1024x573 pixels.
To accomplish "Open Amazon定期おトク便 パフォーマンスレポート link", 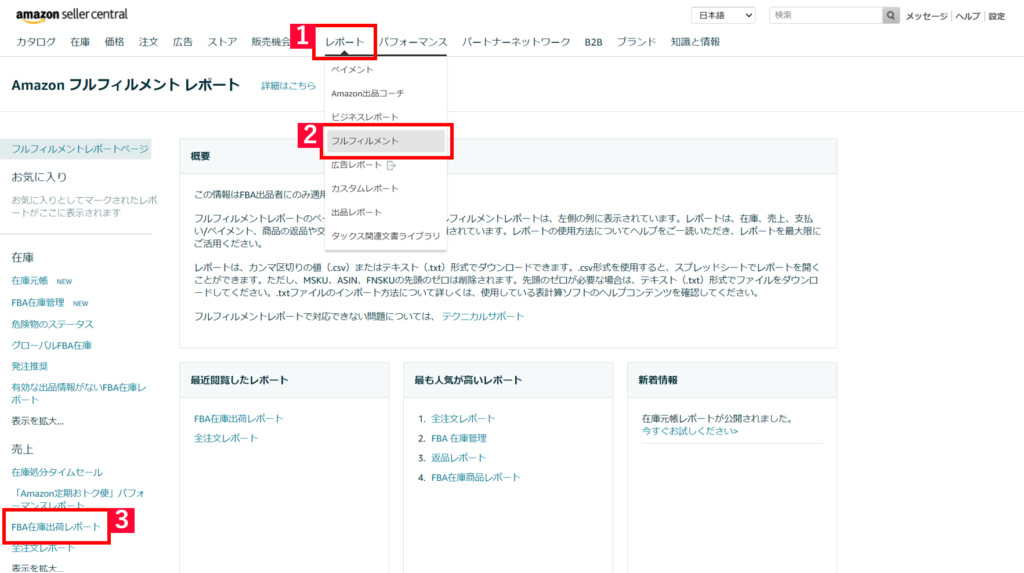I will [x=78, y=499].
